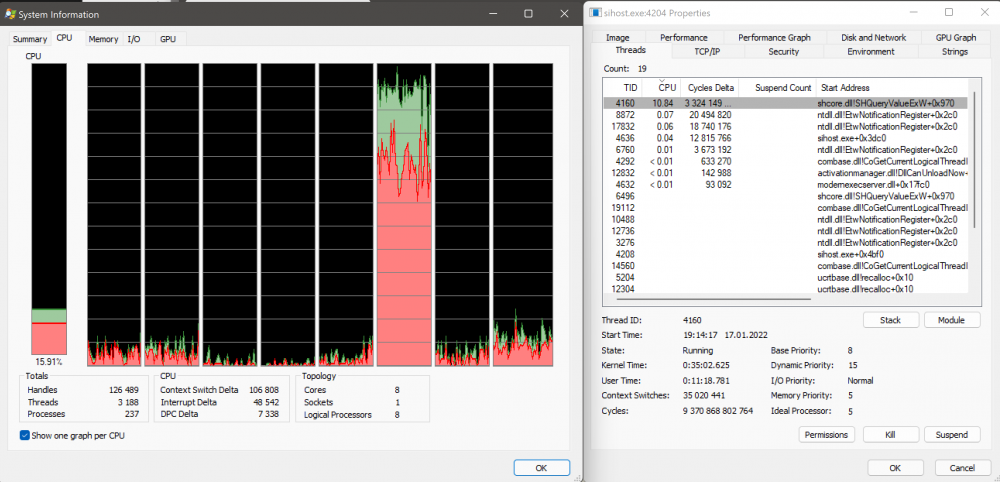Toggle the Show one graph per CPU checkbox
1000x482 pixels.
(x=25, y=435)
